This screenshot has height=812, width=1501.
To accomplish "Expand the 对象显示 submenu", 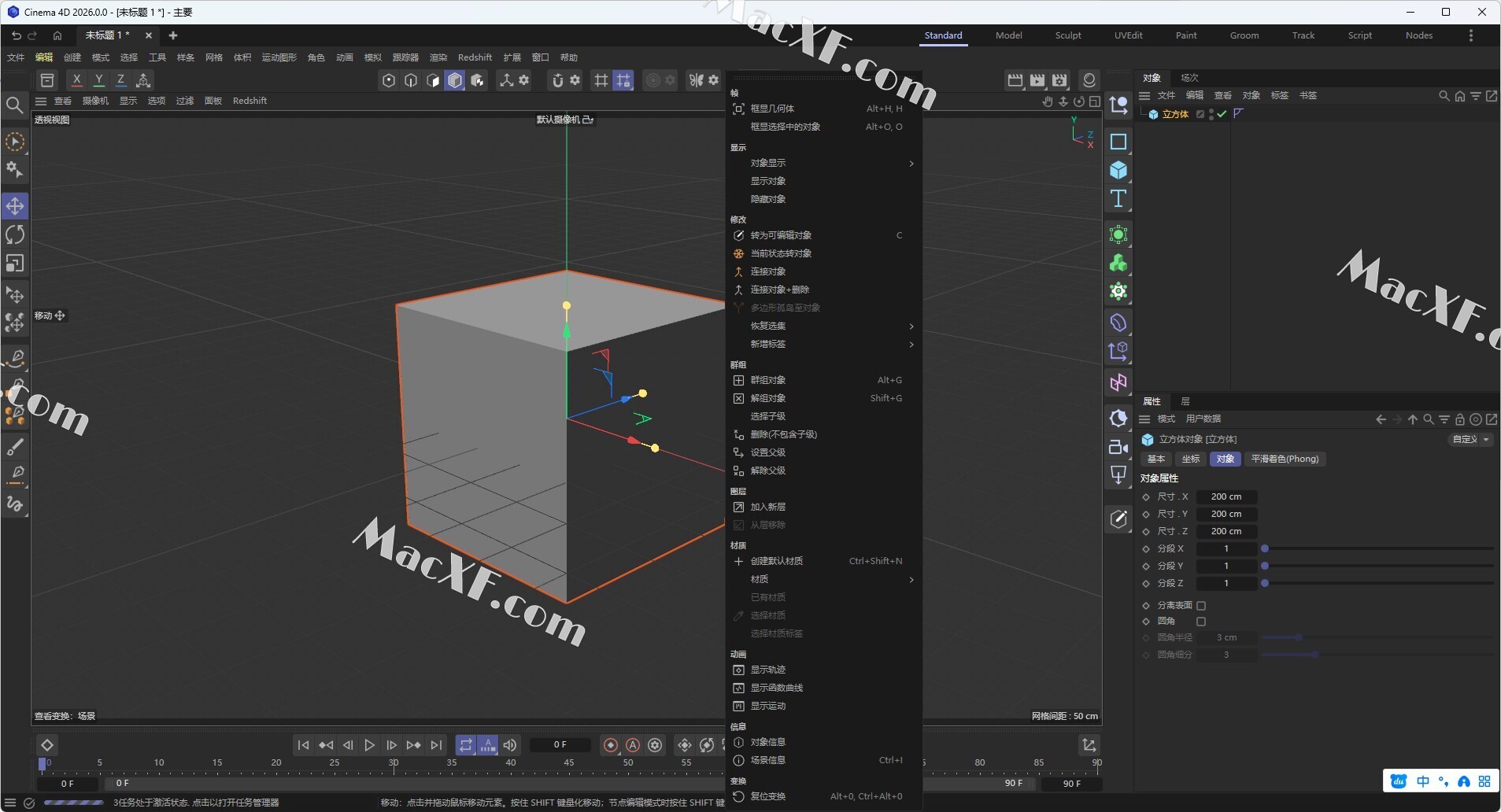I will coord(823,163).
